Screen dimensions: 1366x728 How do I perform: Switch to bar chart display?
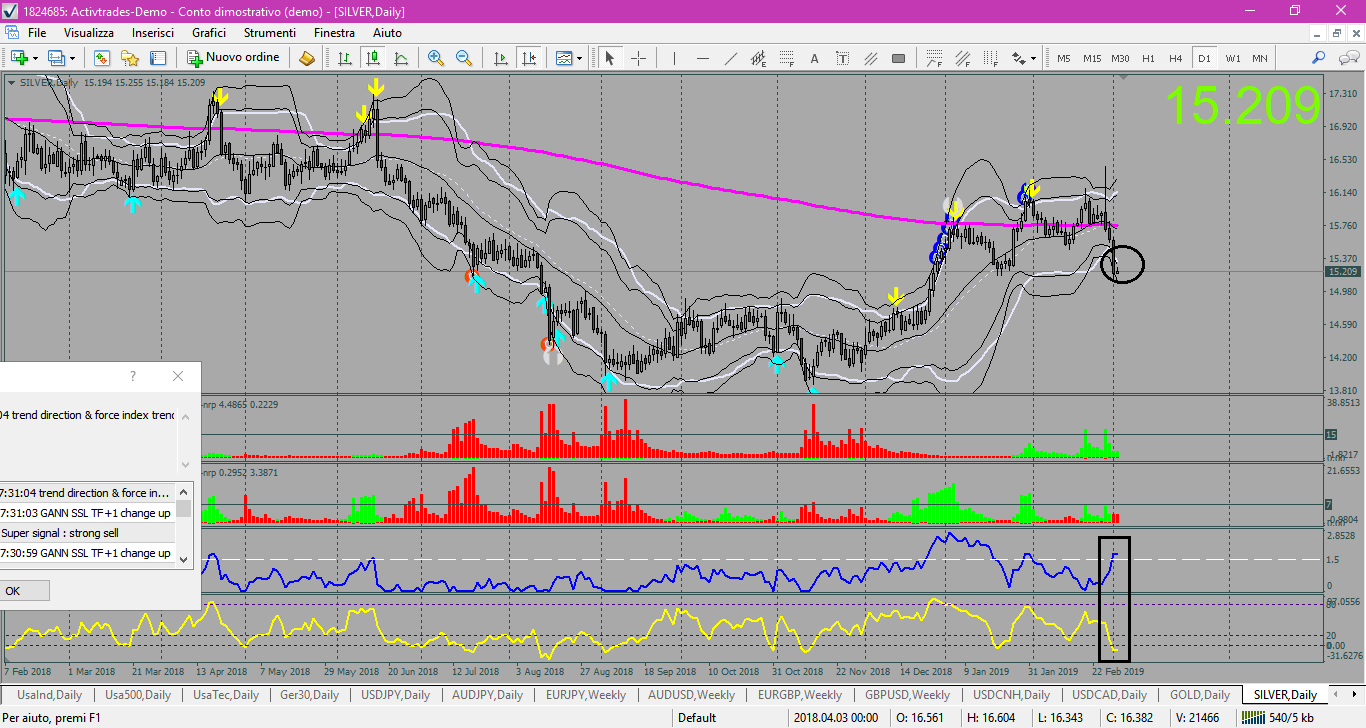(345, 58)
